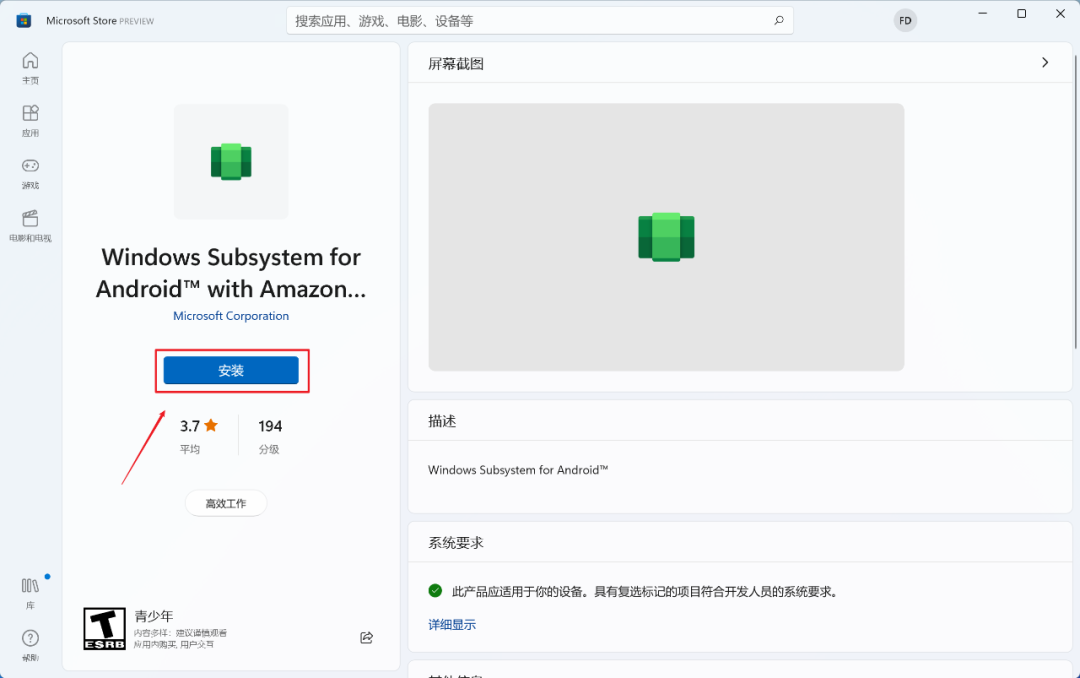
Task: Click the 详细显示 details link
Action: pyautogui.click(x=452, y=624)
